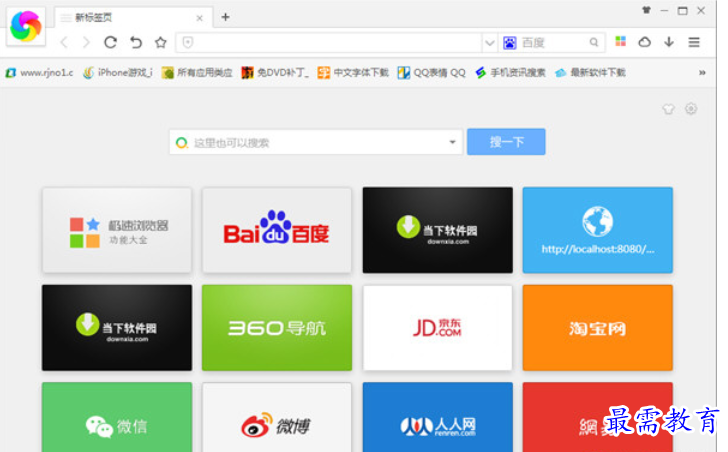Image resolution: width=728 pixels, height=452 pixels.
Task: Open the hamburger main menu
Action: click(694, 43)
